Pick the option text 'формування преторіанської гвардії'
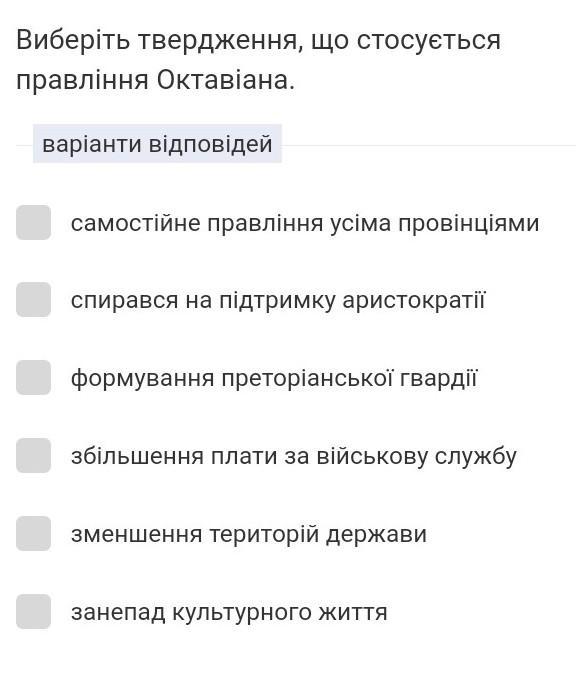The height and width of the screenshot is (674, 576). coord(274,379)
